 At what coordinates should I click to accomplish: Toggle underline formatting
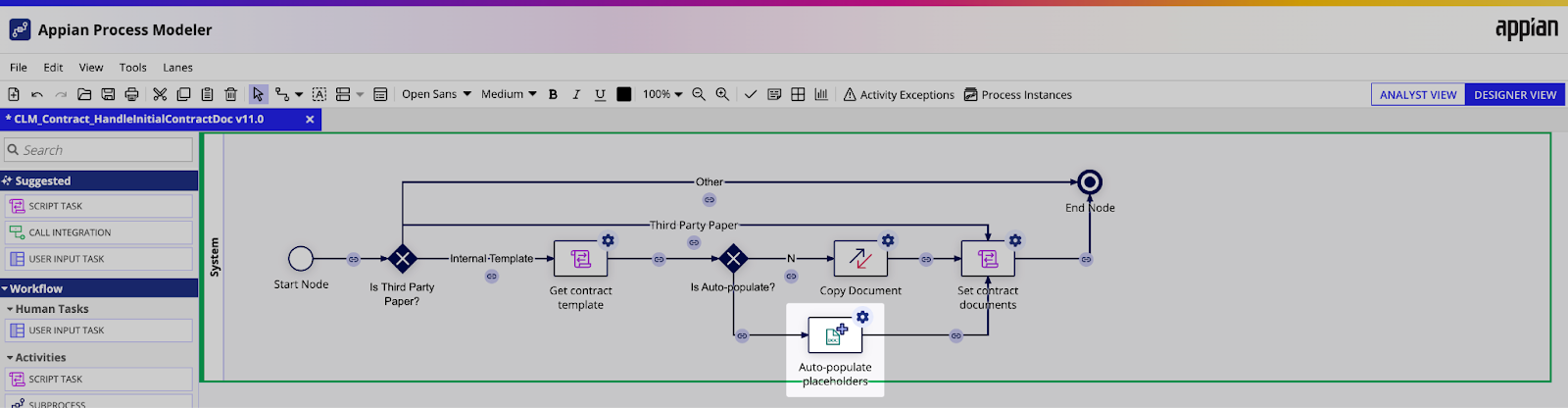coord(600,94)
